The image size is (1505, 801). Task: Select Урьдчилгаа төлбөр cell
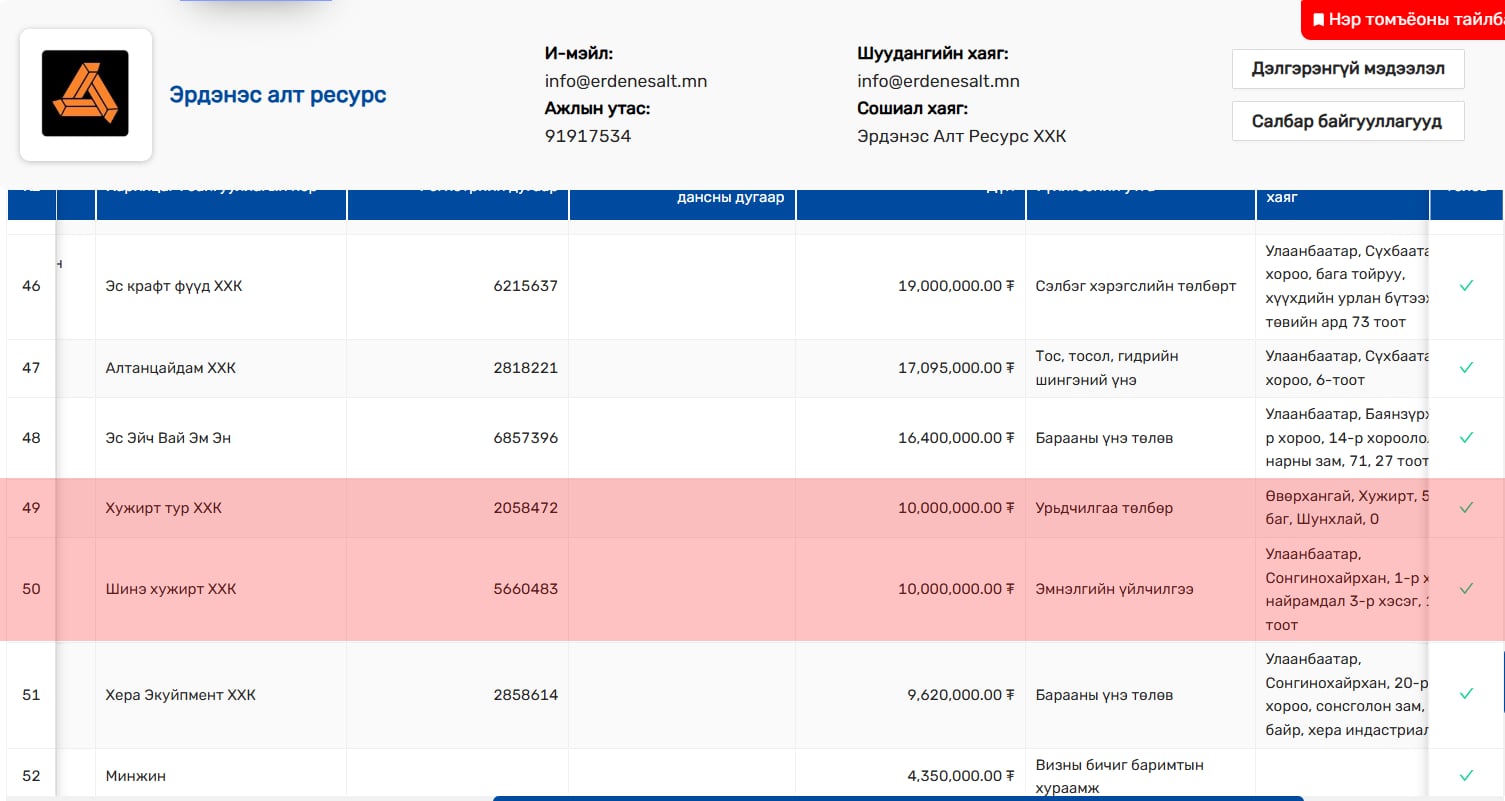(x=1141, y=508)
